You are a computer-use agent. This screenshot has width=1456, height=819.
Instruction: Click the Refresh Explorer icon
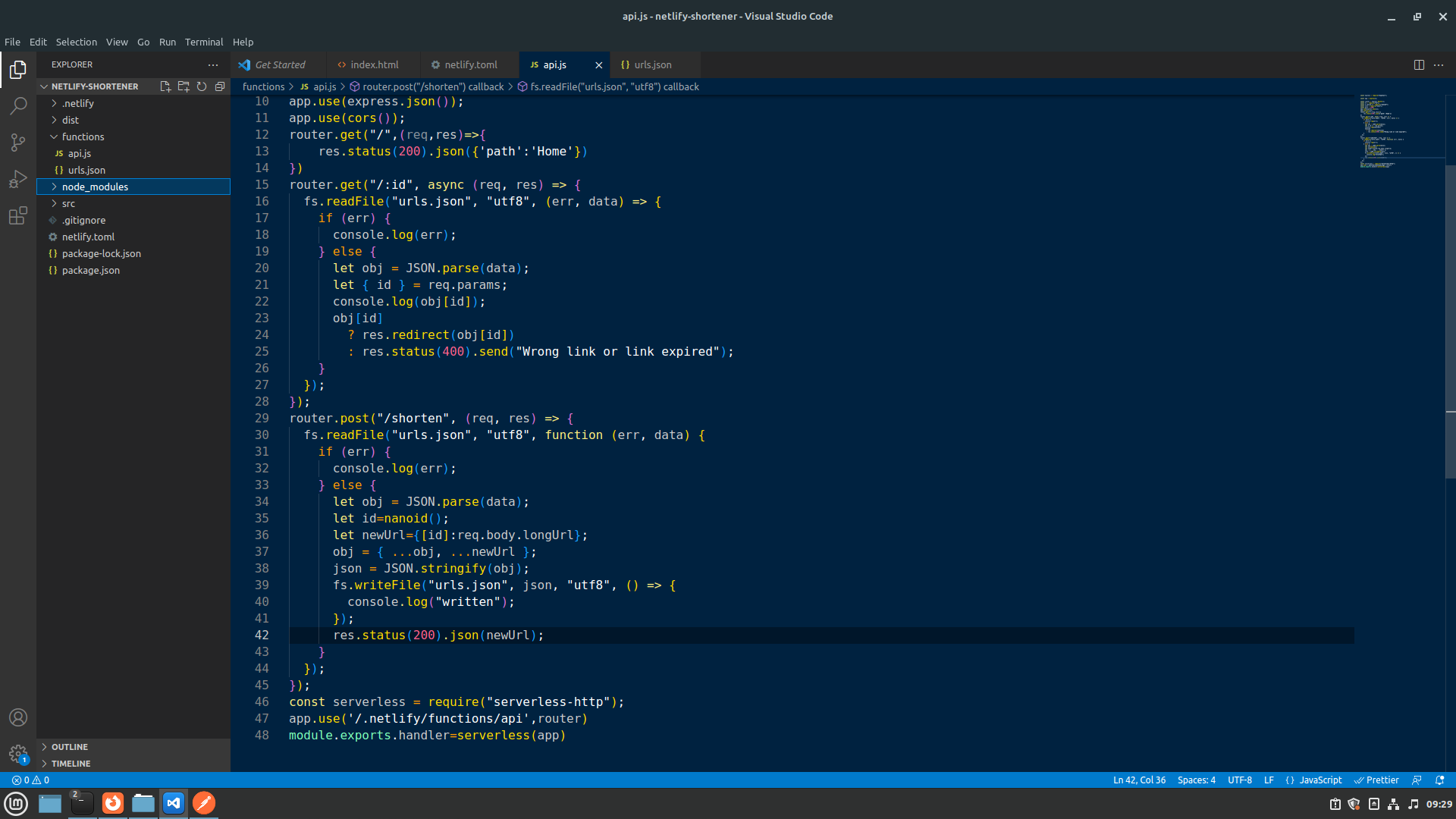click(x=202, y=86)
